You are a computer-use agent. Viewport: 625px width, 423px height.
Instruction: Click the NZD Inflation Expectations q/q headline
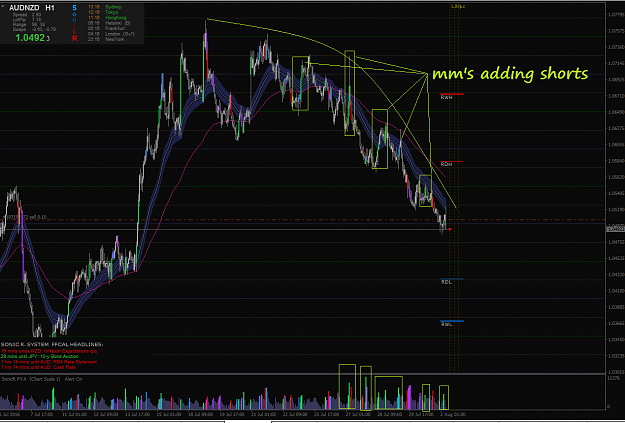[49, 351]
